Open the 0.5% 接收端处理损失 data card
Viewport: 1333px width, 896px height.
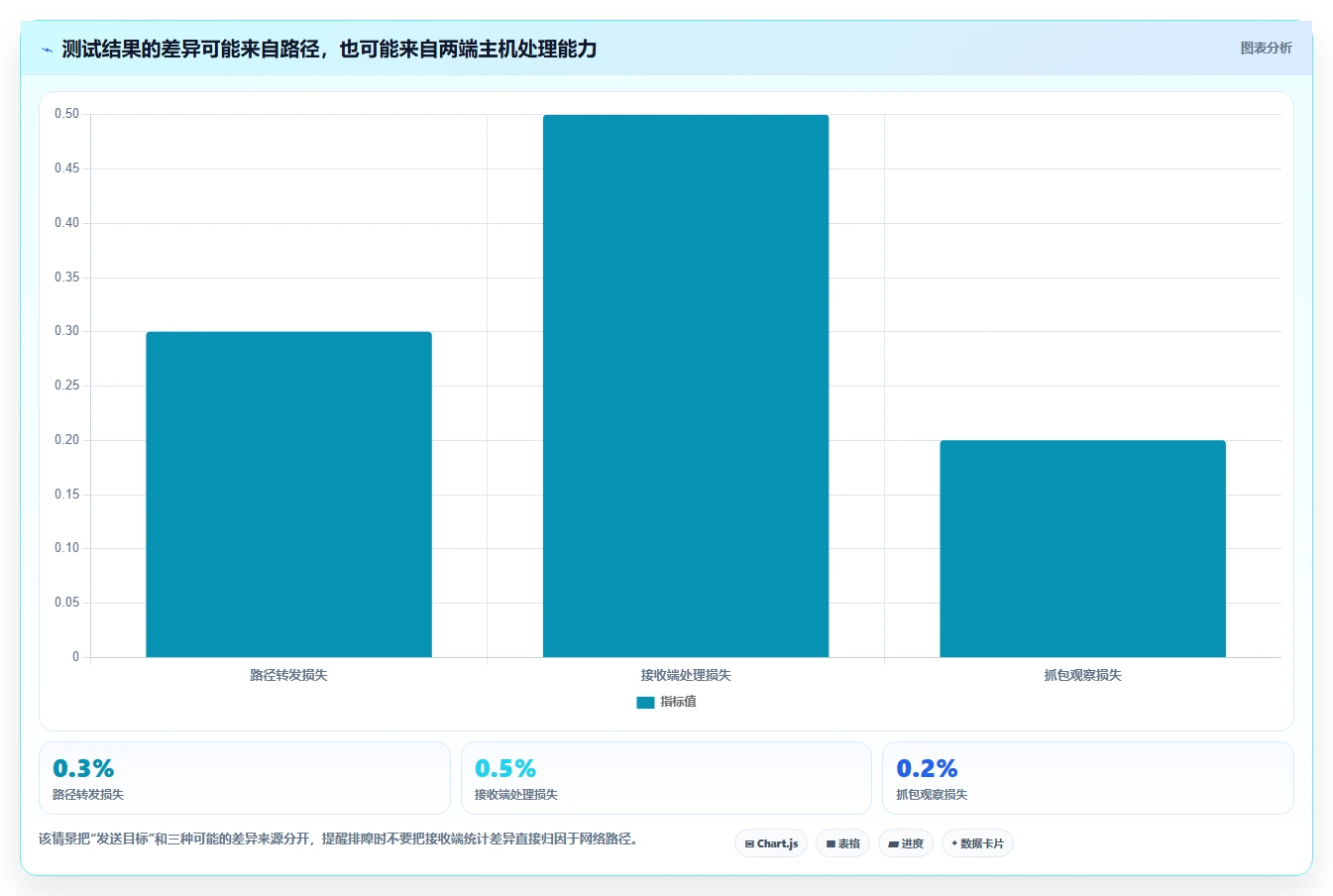[x=666, y=778]
